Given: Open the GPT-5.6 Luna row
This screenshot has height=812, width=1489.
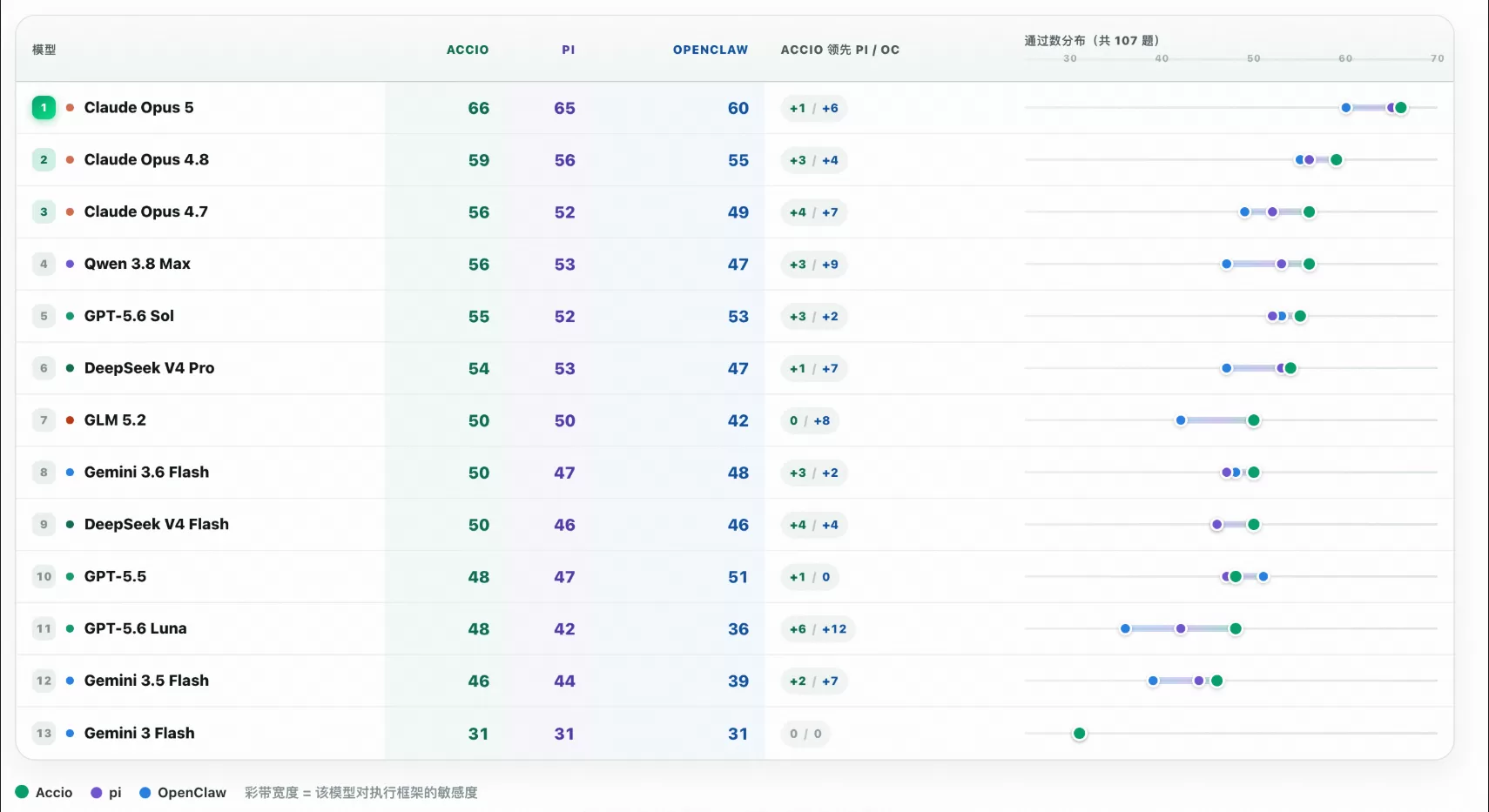Looking at the screenshot, I should [x=734, y=628].
